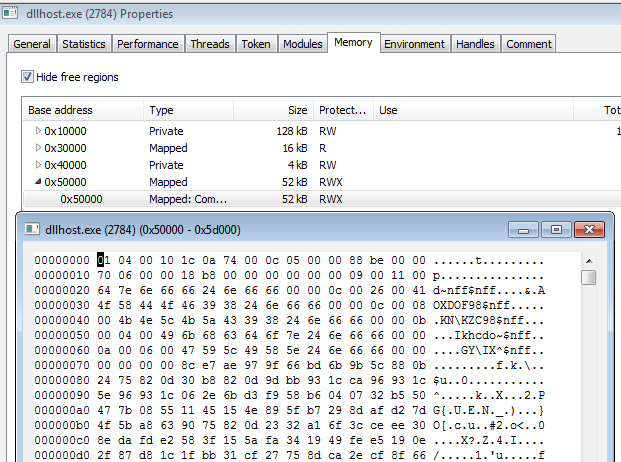The height and width of the screenshot is (462, 621).
Task: Expand the 0x30000 mapped region
Action: 39,148
